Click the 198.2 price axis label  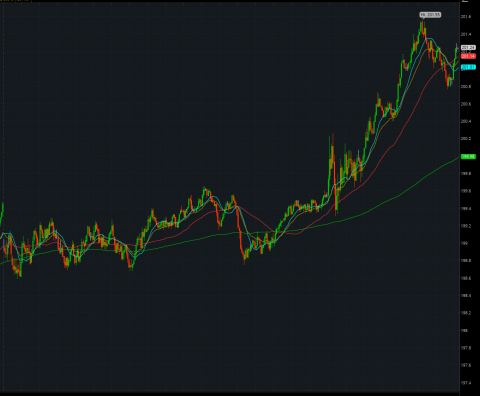coord(466,313)
